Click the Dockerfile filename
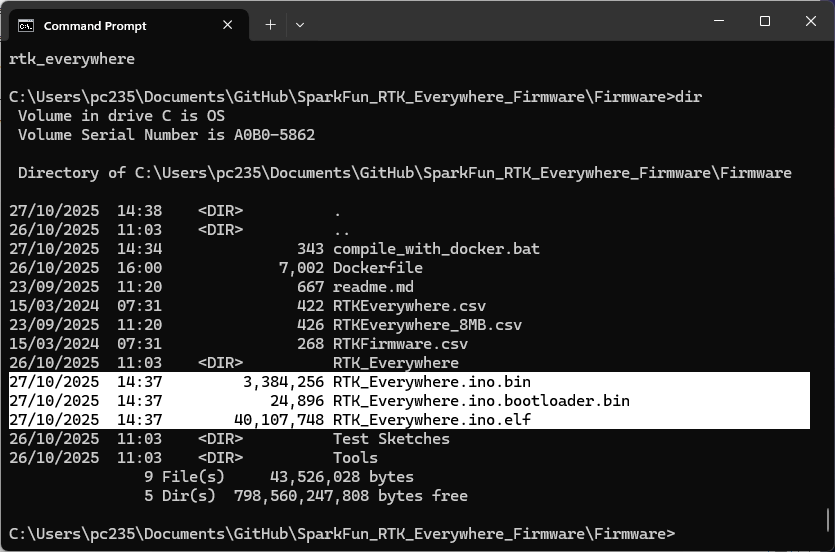The width and height of the screenshot is (835, 552). tap(378, 268)
